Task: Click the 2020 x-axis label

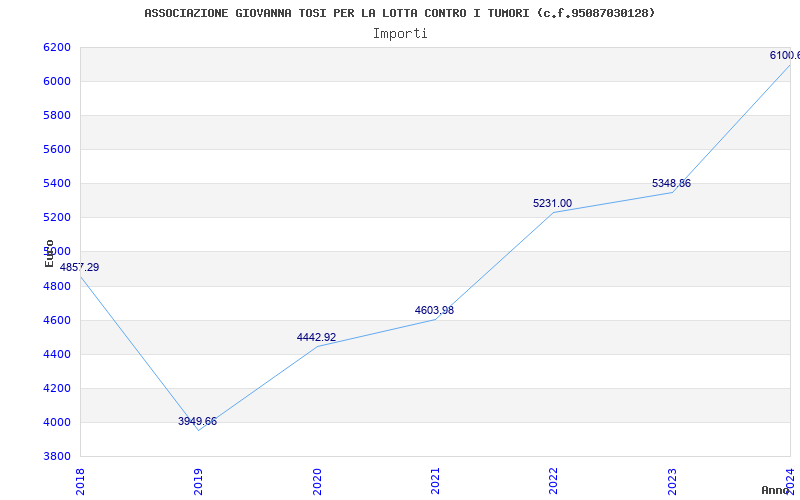Action: [x=317, y=482]
